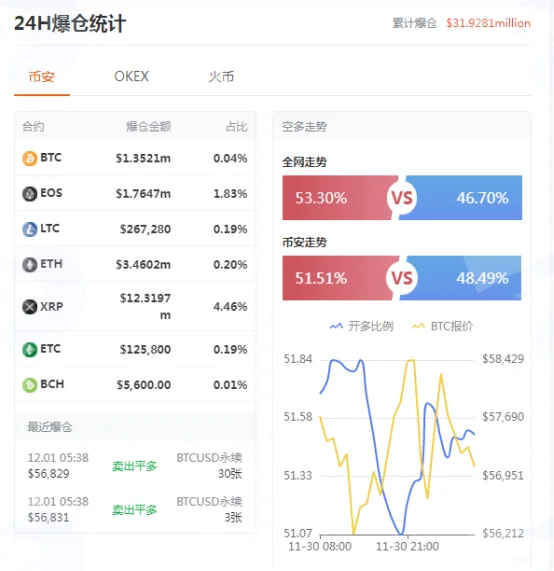The image size is (554, 571).
Task: Click the EOS coin icon
Action: click(30, 194)
